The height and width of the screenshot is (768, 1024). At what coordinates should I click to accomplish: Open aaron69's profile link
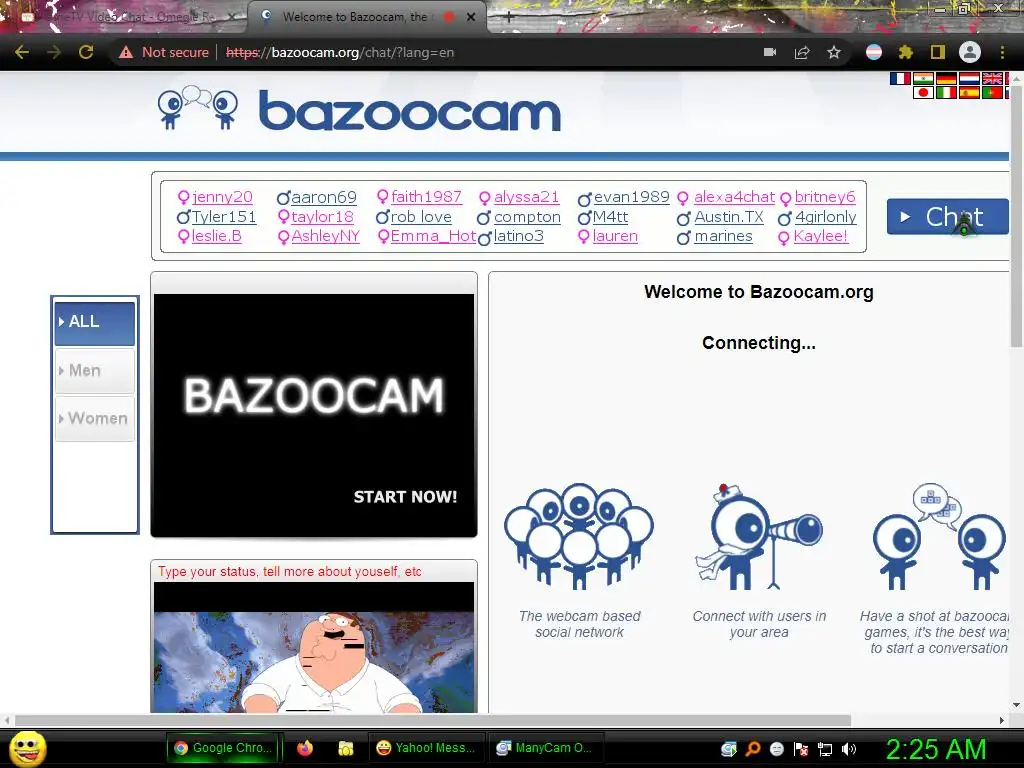324,197
